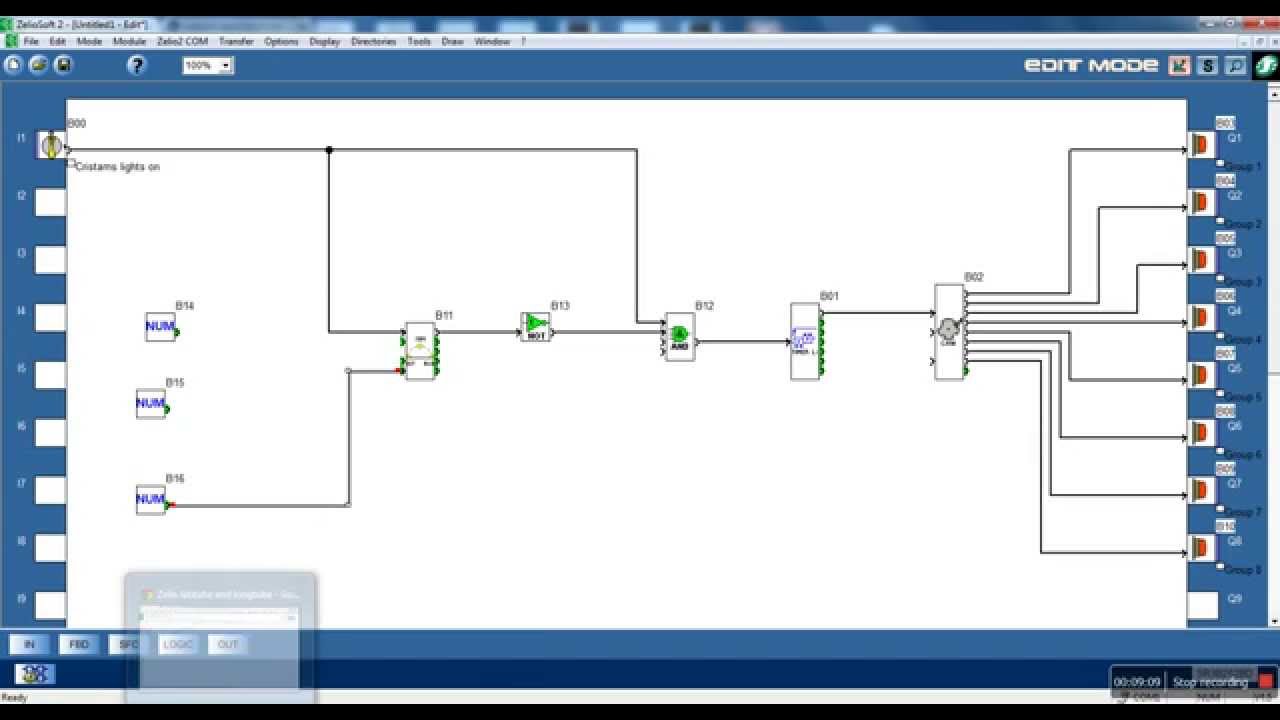The height and width of the screenshot is (720, 1280).
Task: Click the green Schneider logo icon
Action: 1267,65
